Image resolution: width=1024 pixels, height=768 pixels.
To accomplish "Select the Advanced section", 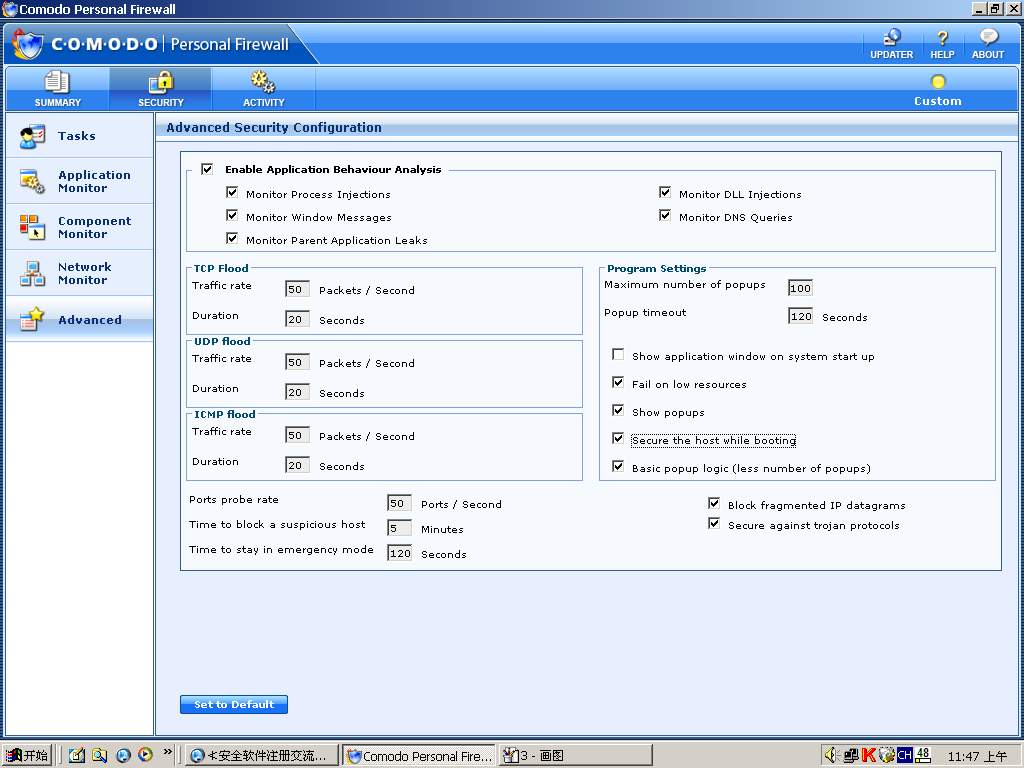I will click(x=80, y=319).
